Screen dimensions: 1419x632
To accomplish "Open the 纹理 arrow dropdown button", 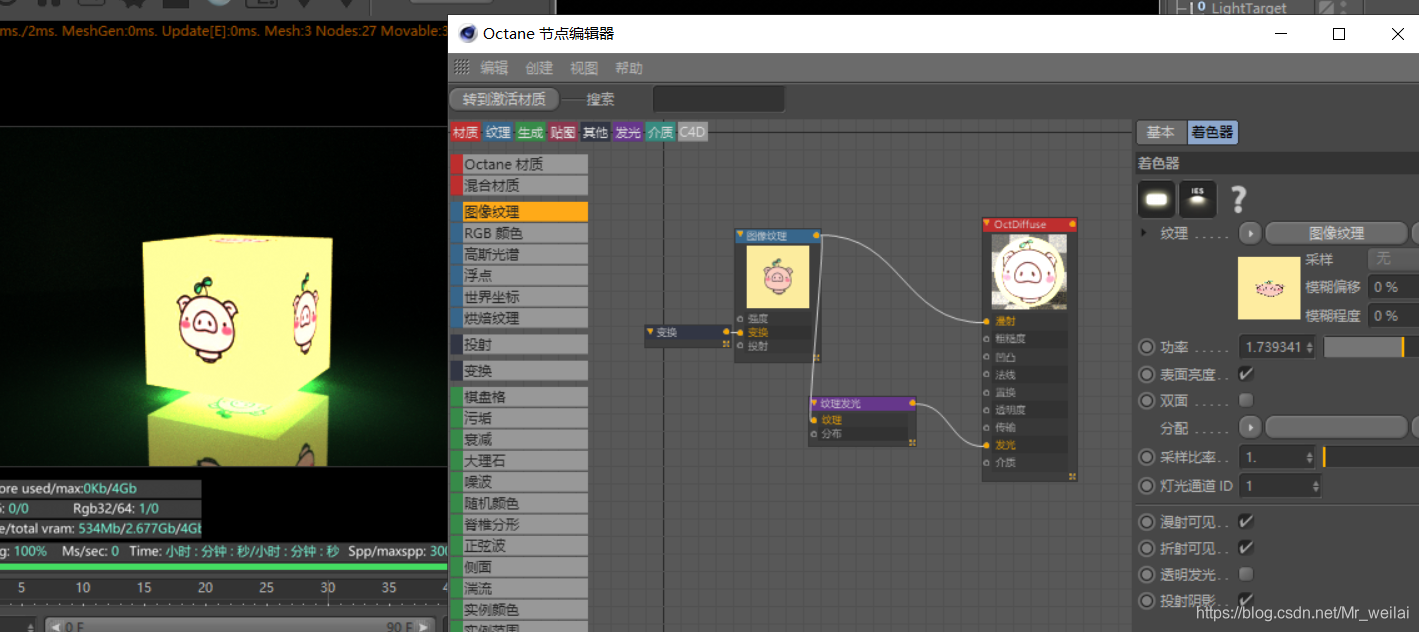I will [x=1250, y=233].
